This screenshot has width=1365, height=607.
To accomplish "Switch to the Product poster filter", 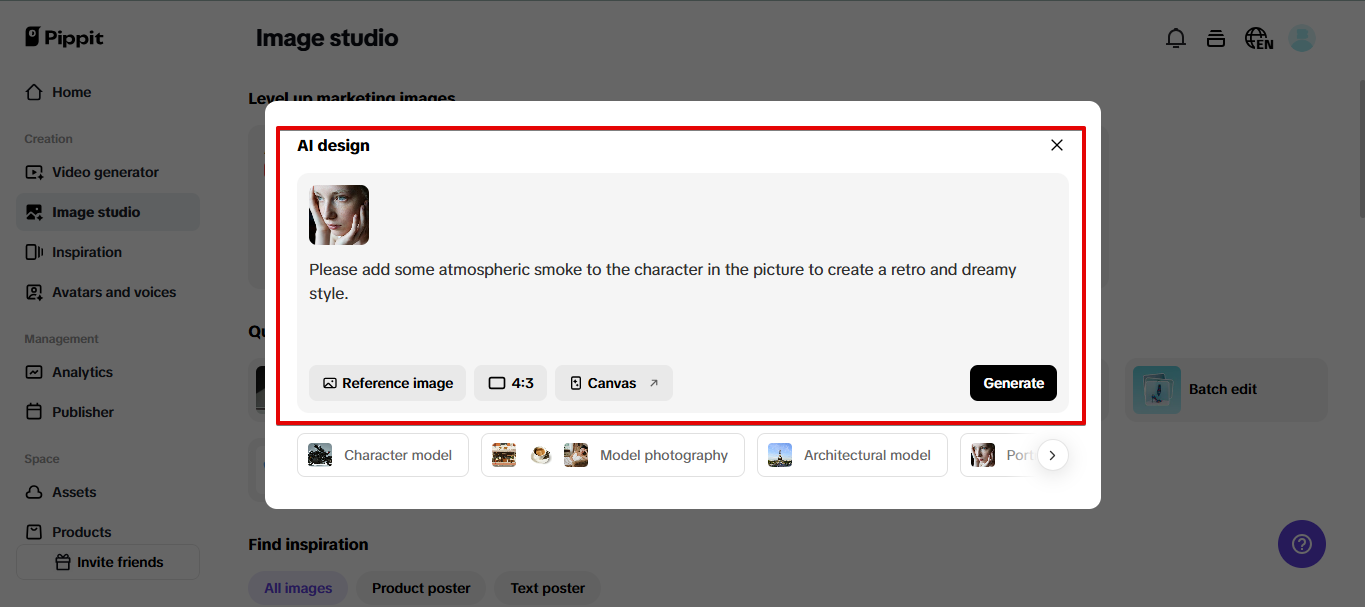I will (x=420, y=588).
